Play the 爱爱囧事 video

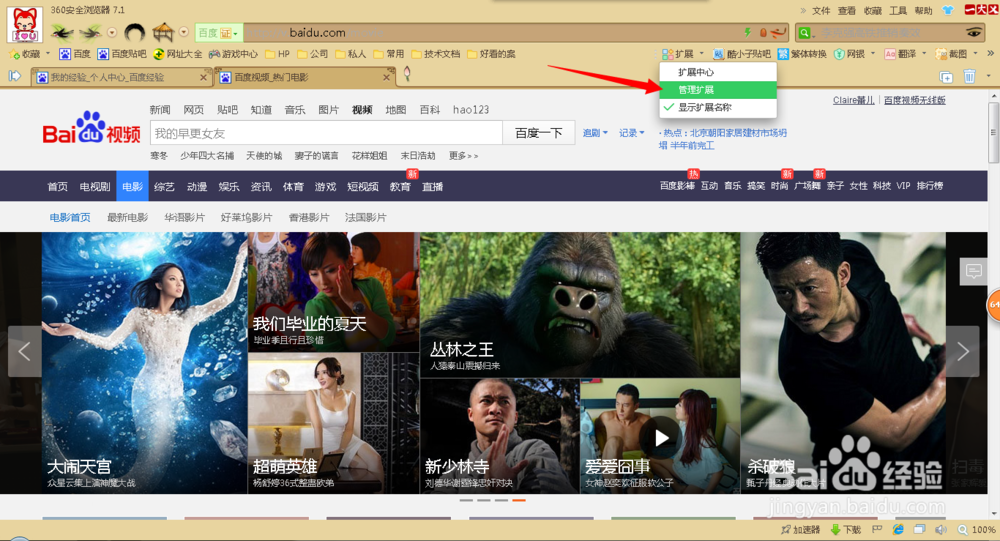point(661,438)
